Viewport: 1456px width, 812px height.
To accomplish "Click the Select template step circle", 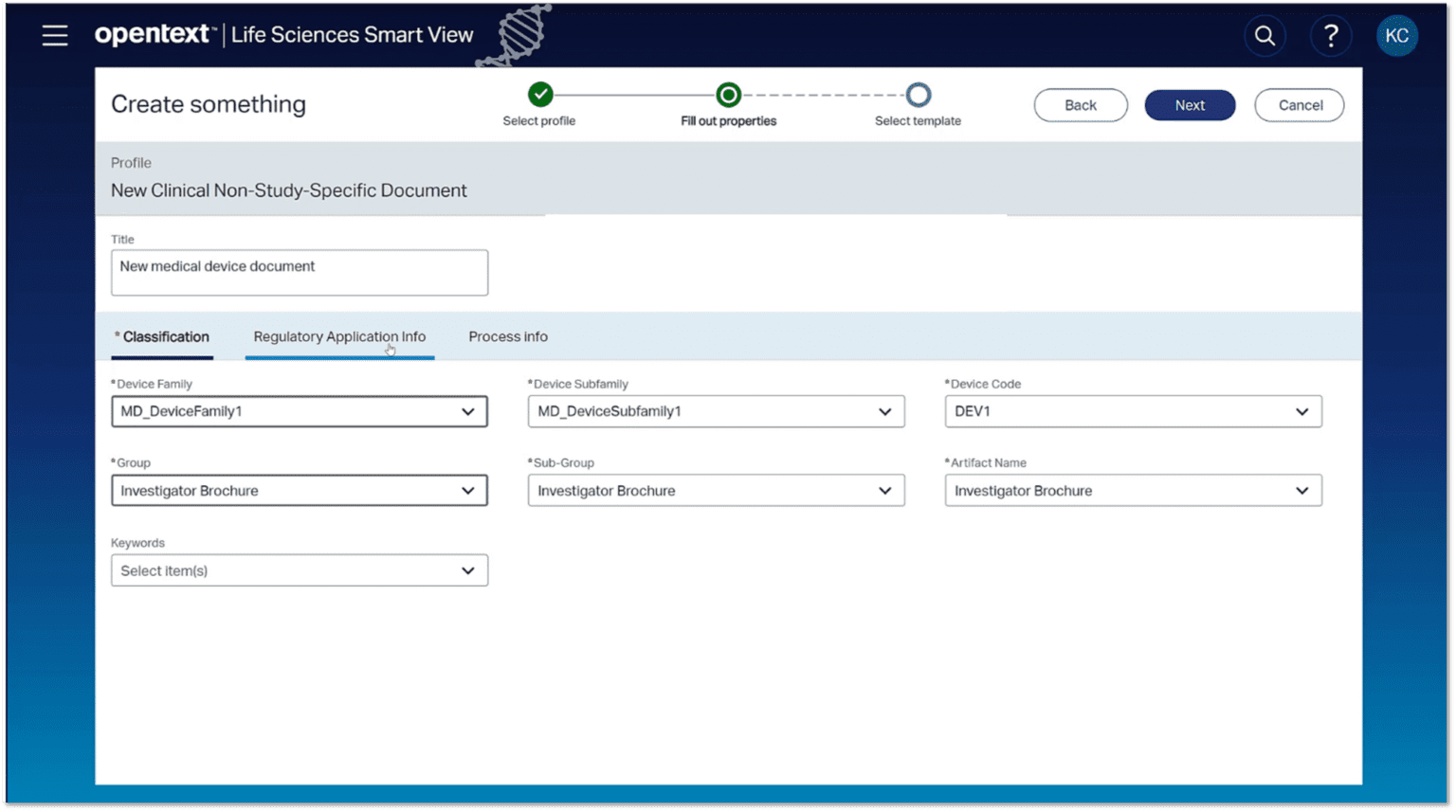I will [x=917, y=95].
